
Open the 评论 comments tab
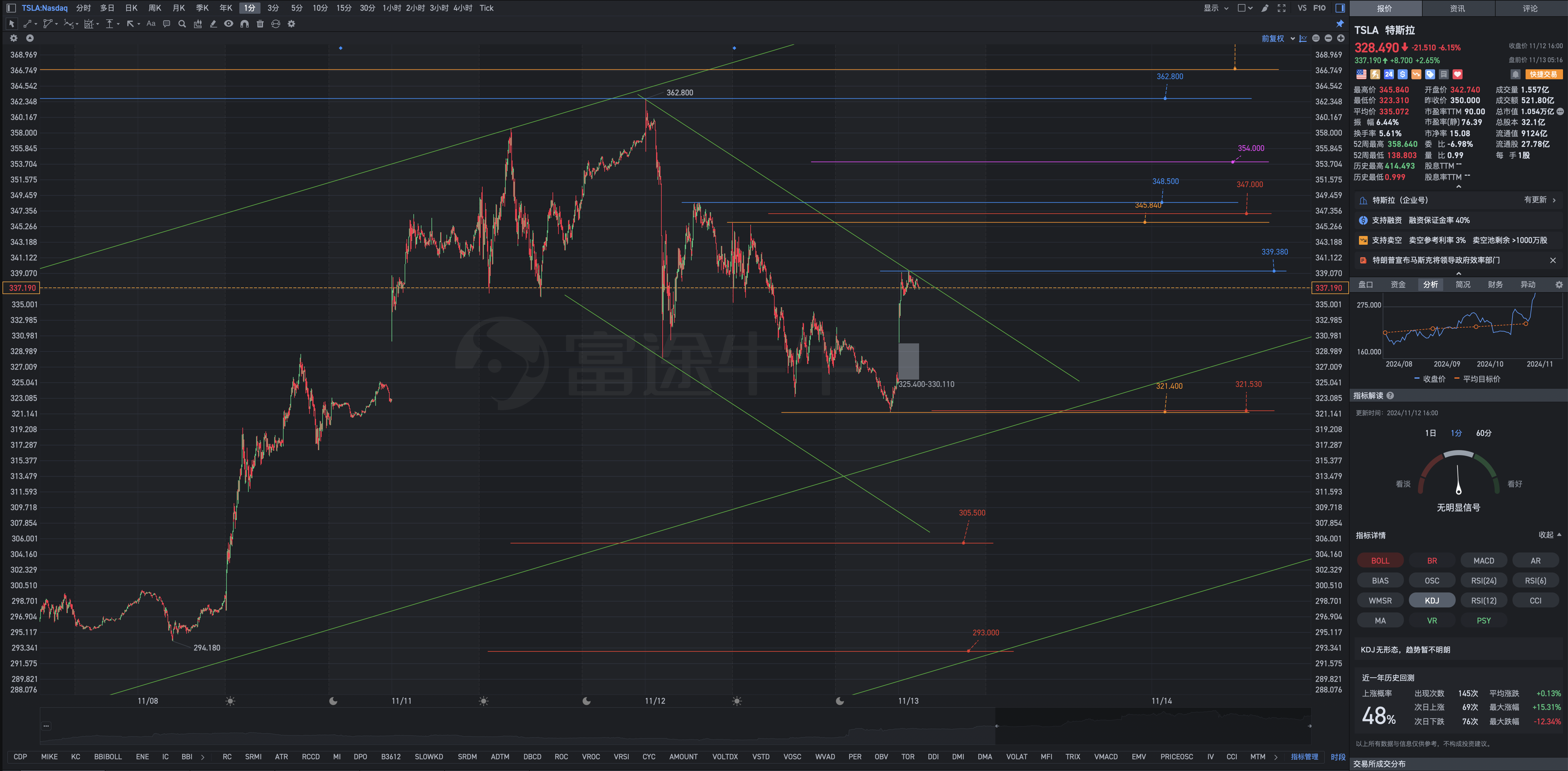click(x=1530, y=8)
